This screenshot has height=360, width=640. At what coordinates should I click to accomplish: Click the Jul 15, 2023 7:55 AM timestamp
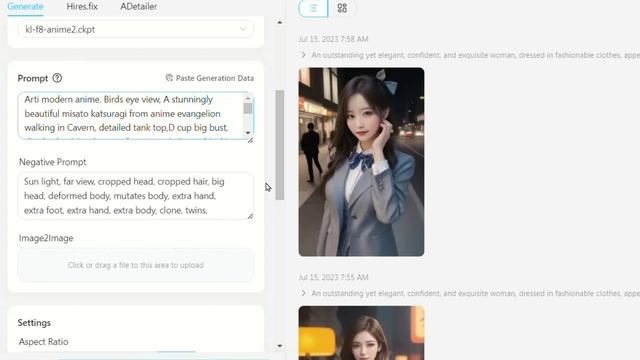tap(333, 278)
